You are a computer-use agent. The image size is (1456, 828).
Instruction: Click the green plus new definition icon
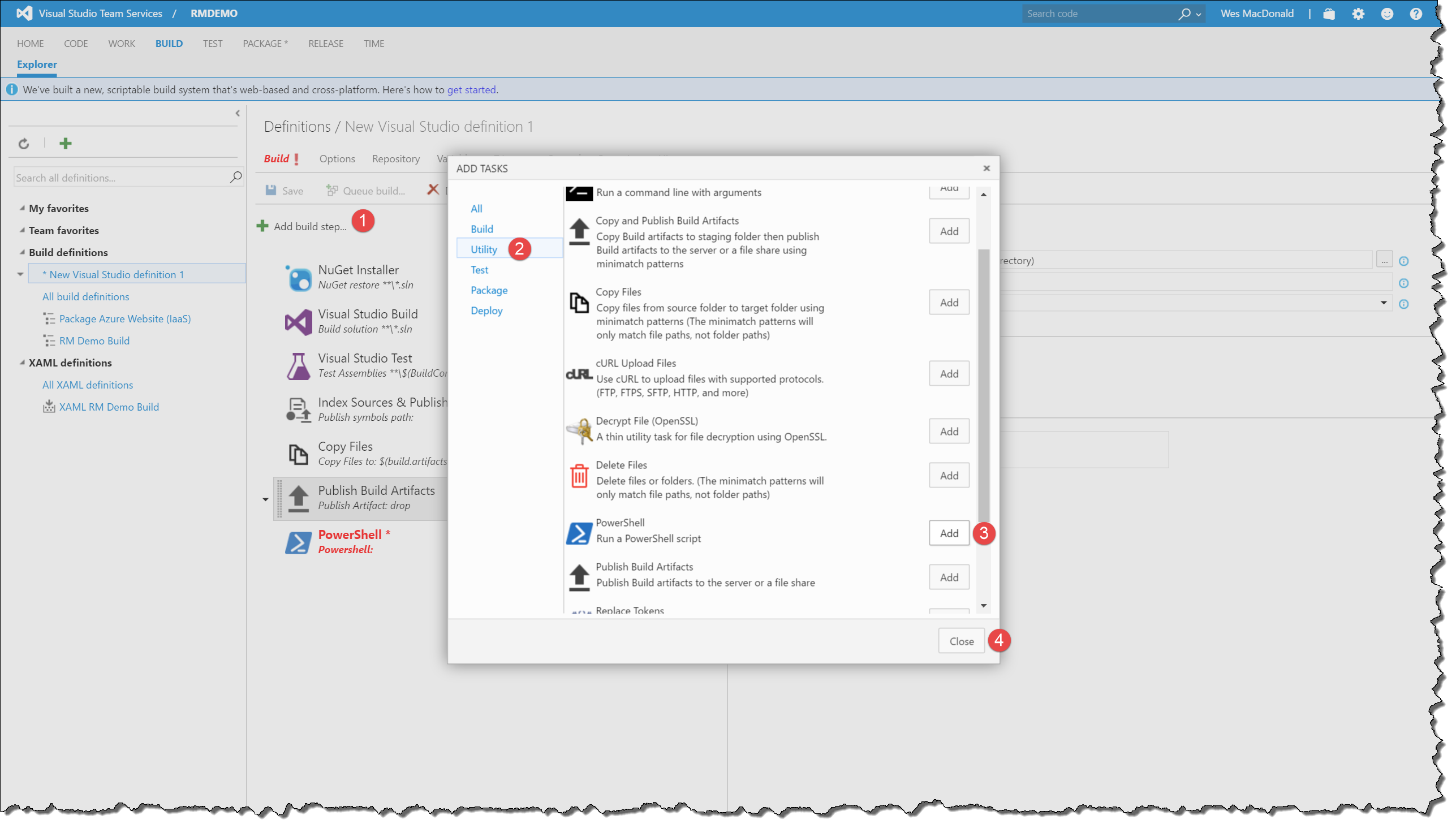click(66, 143)
